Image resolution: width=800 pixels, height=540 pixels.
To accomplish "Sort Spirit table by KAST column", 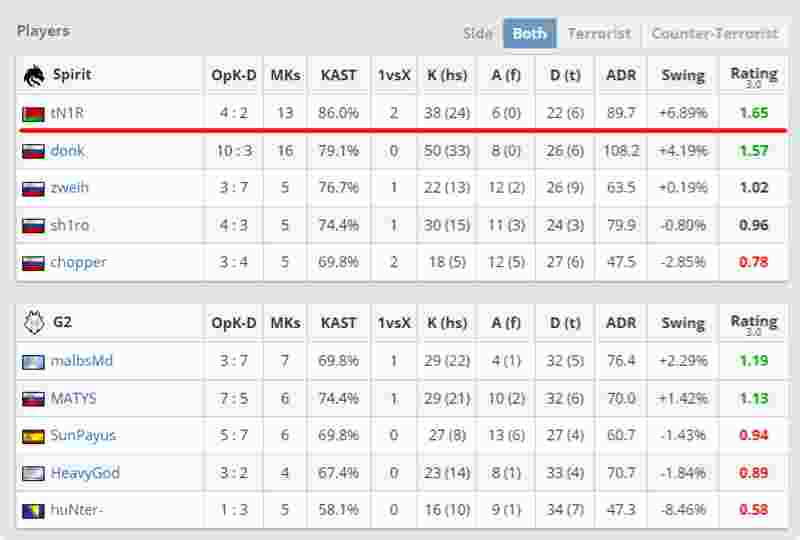I will tap(339, 75).
